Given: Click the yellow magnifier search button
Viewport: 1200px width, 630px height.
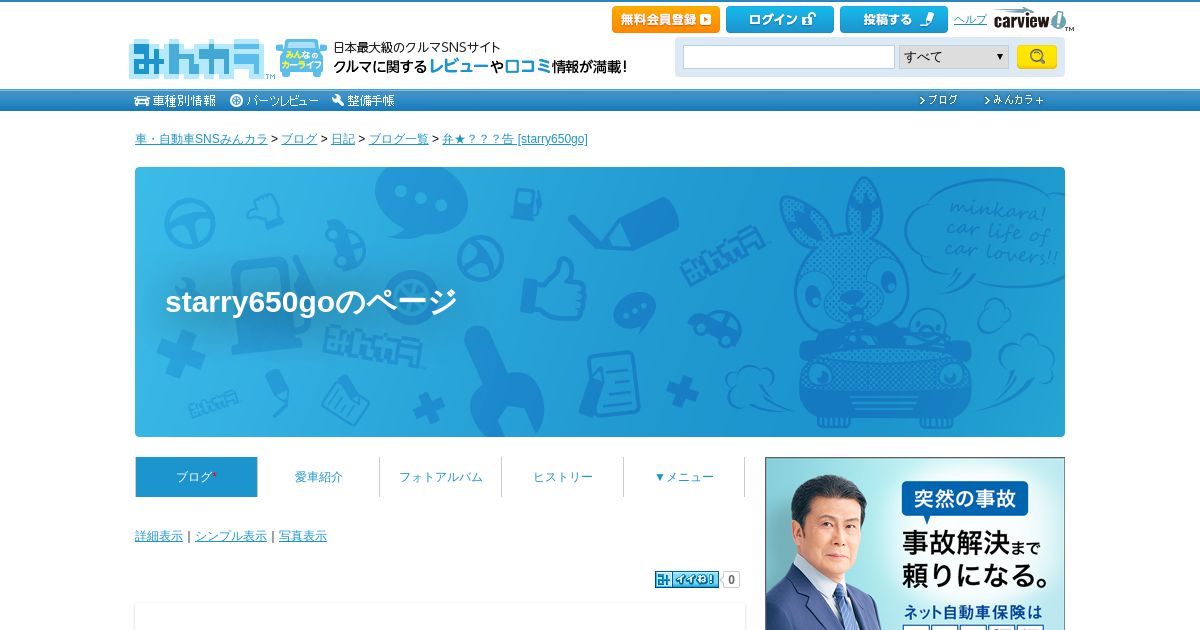Looking at the screenshot, I should pos(1036,57).
